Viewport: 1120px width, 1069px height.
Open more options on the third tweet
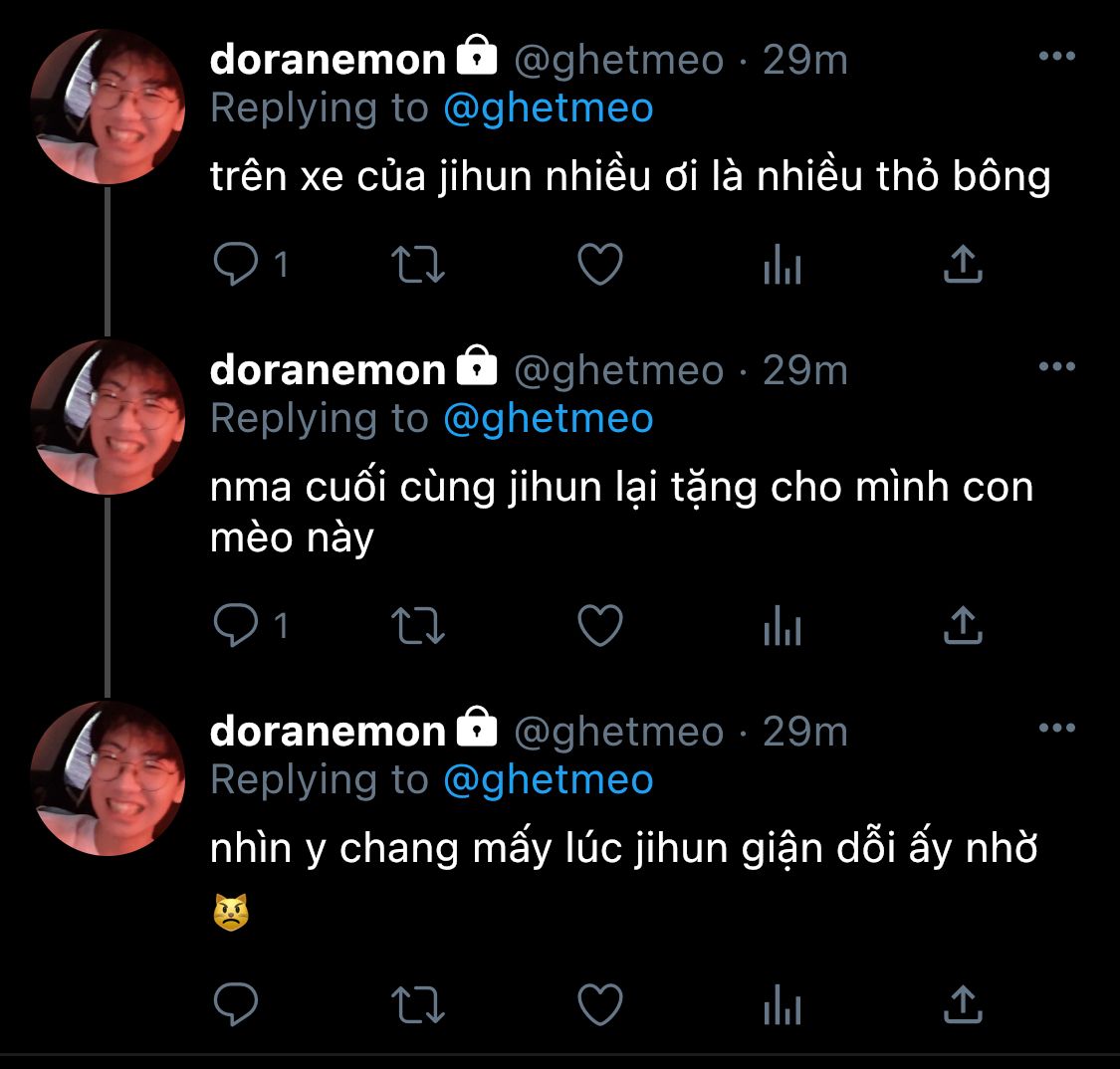tap(1057, 728)
